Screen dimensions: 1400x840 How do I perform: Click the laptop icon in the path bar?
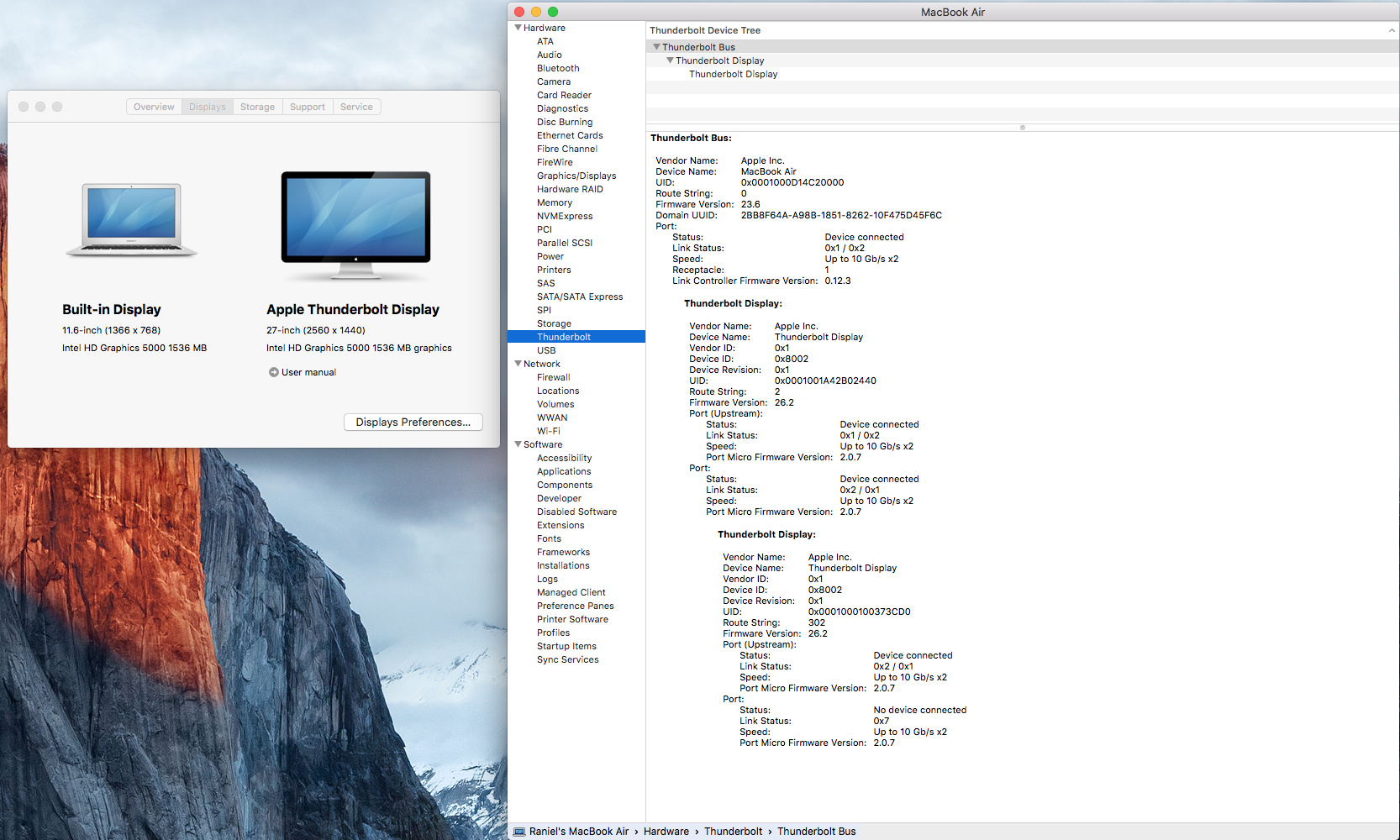click(519, 832)
